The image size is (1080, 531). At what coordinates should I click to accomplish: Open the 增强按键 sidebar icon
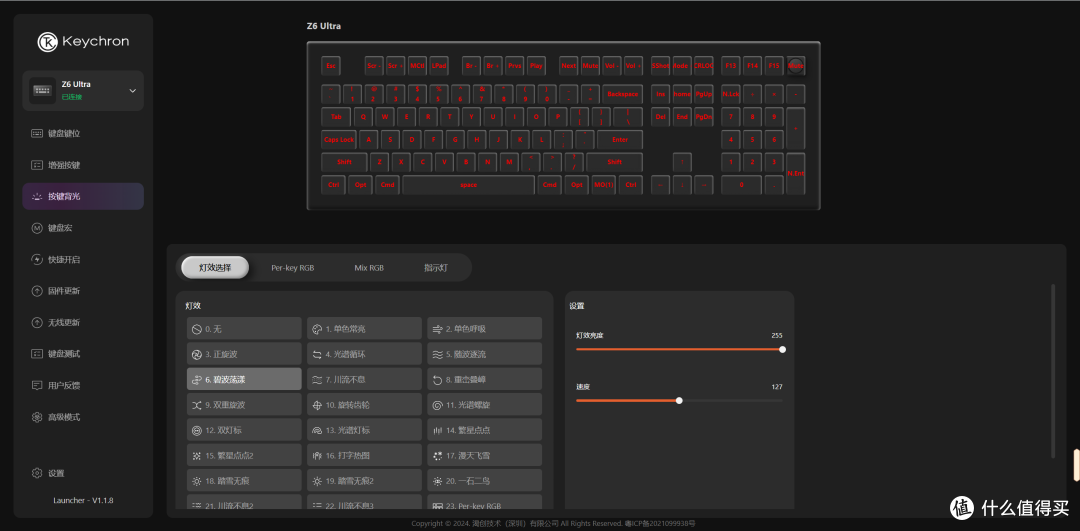37,165
